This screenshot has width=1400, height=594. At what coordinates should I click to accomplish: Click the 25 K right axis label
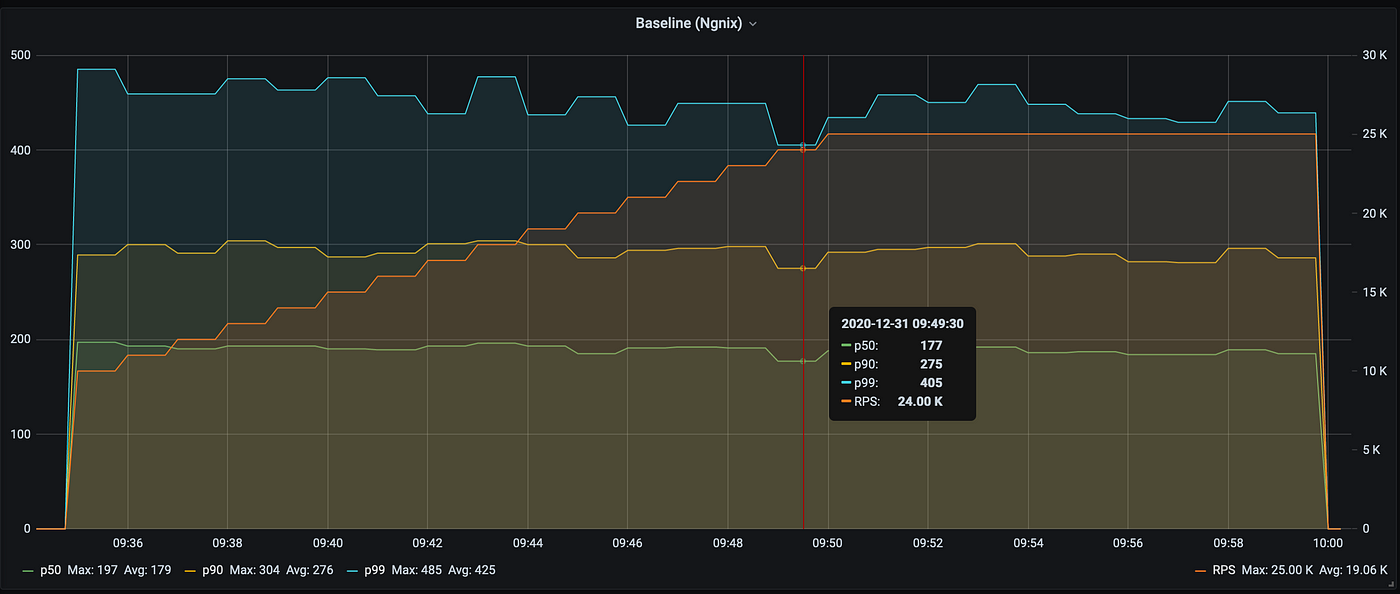click(1375, 134)
